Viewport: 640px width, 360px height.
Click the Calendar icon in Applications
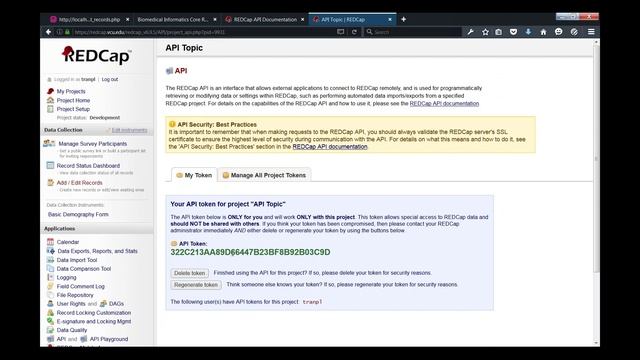tap(50, 242)
